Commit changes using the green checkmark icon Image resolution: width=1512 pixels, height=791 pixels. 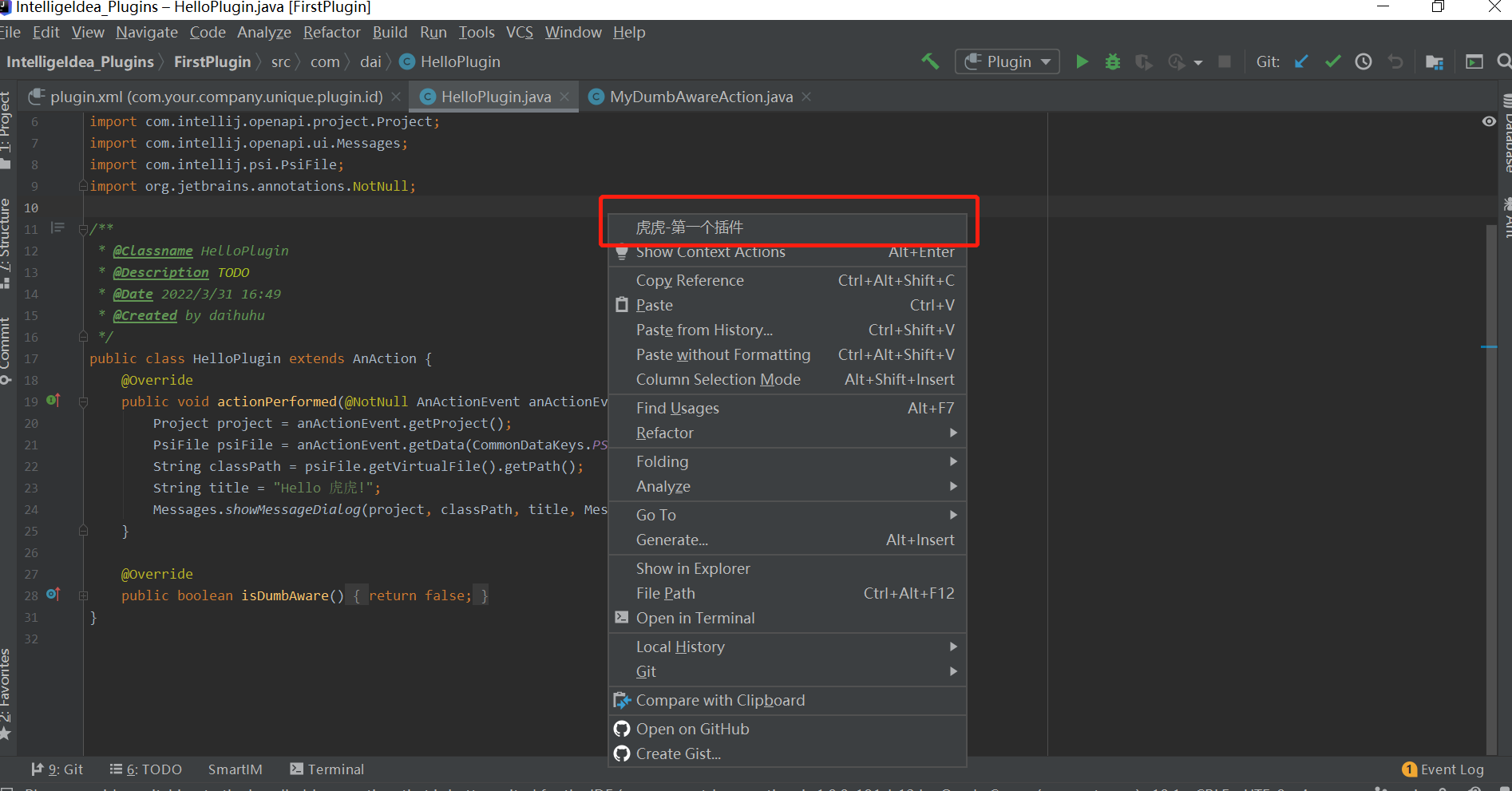[1332, 61]
